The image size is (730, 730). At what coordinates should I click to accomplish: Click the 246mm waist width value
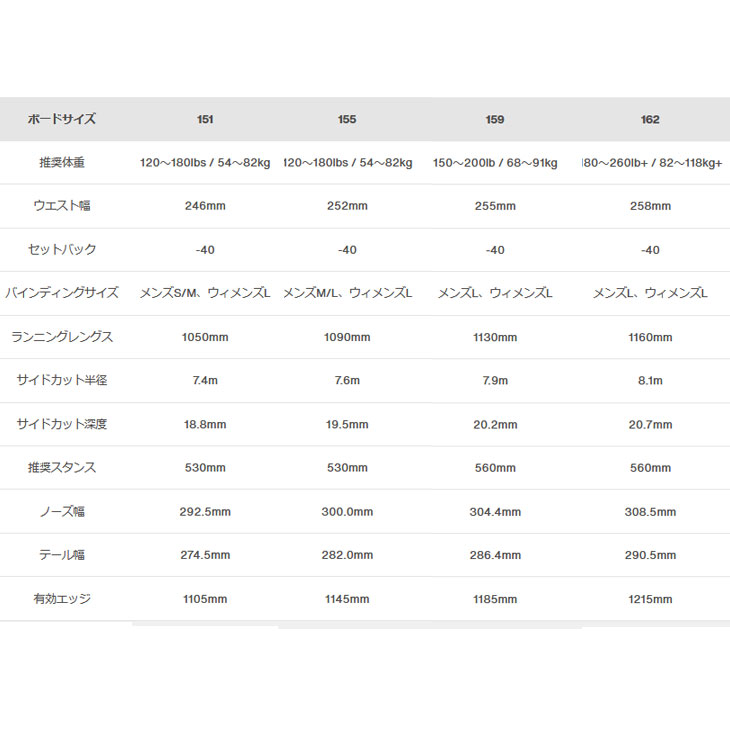tap(205, 206)
